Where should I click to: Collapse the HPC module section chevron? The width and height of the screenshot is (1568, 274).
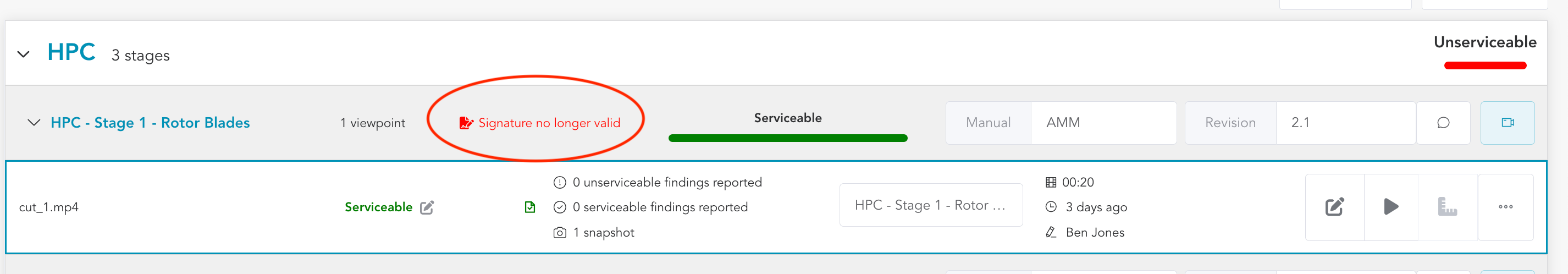[x=24, y=54]
